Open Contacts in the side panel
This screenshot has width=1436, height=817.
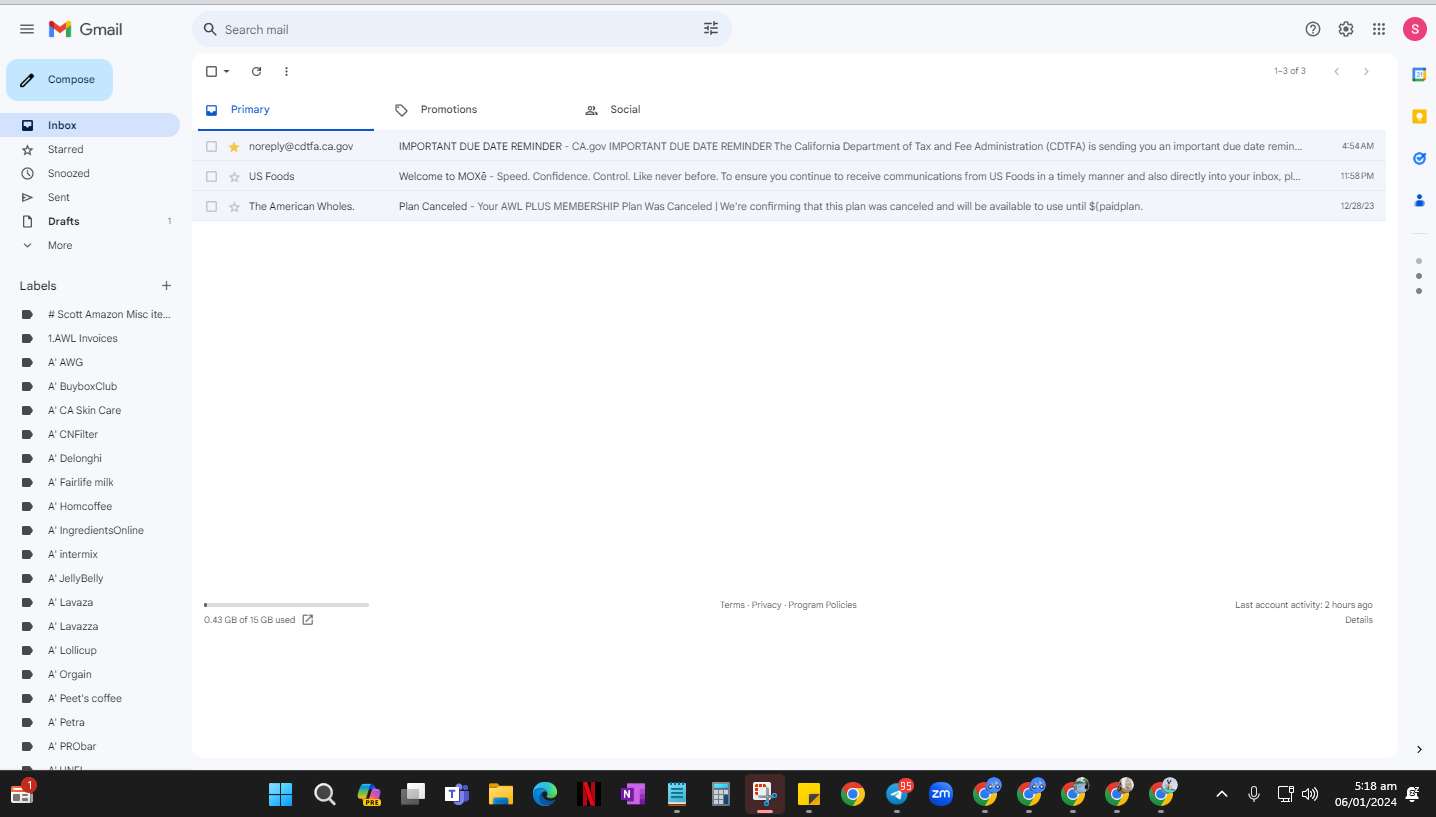1418,200
